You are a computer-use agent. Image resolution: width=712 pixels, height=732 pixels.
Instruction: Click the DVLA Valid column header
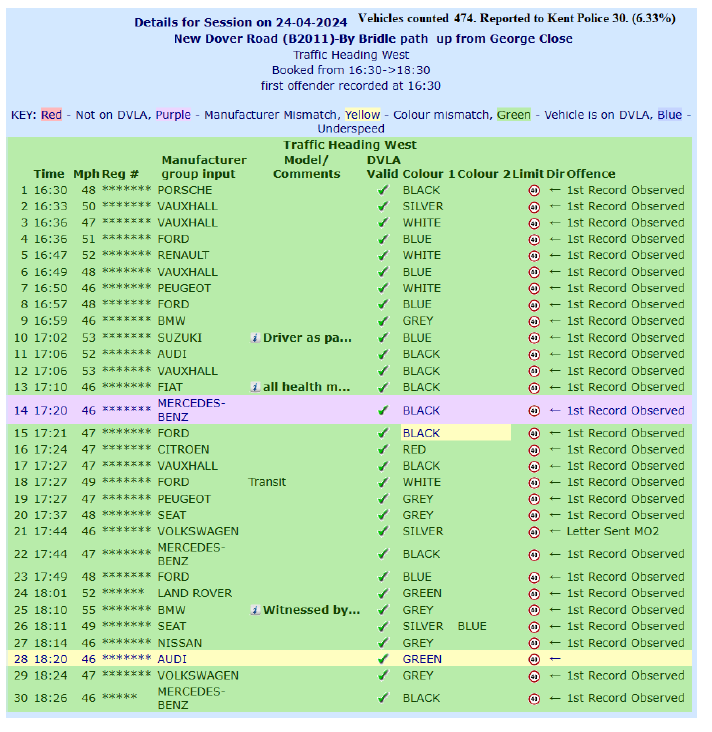(383, 167)
